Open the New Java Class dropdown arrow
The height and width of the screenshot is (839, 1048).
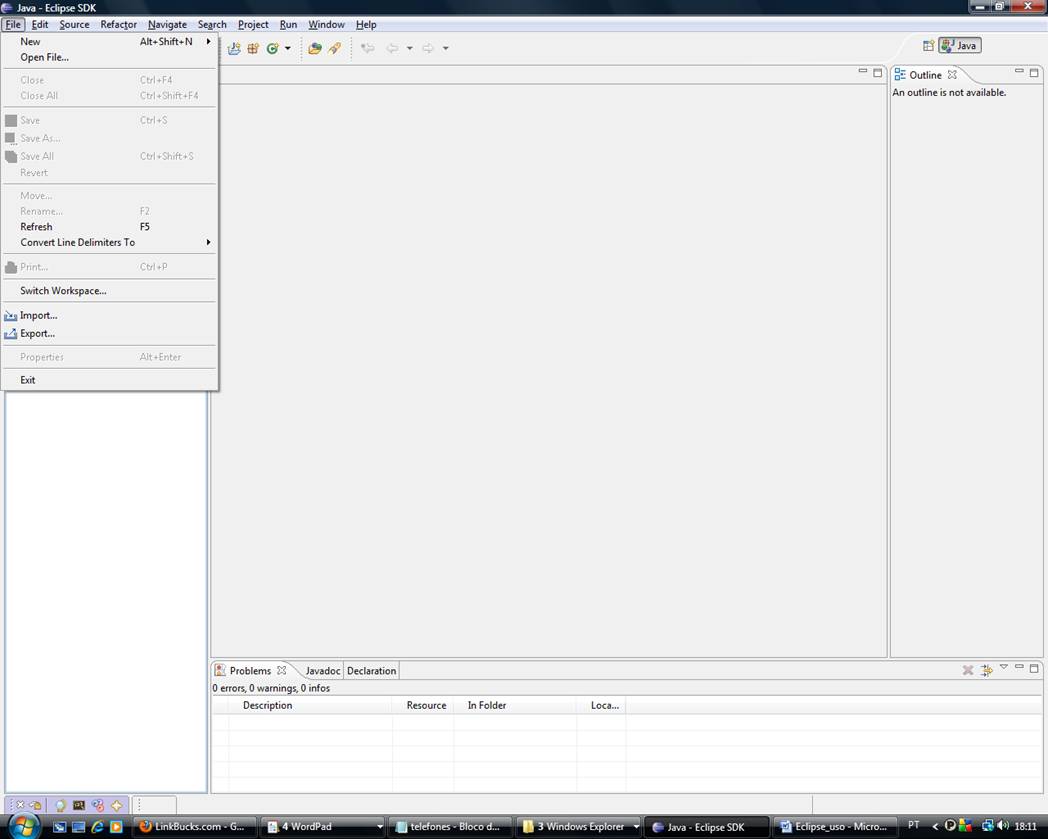(287, 48)
